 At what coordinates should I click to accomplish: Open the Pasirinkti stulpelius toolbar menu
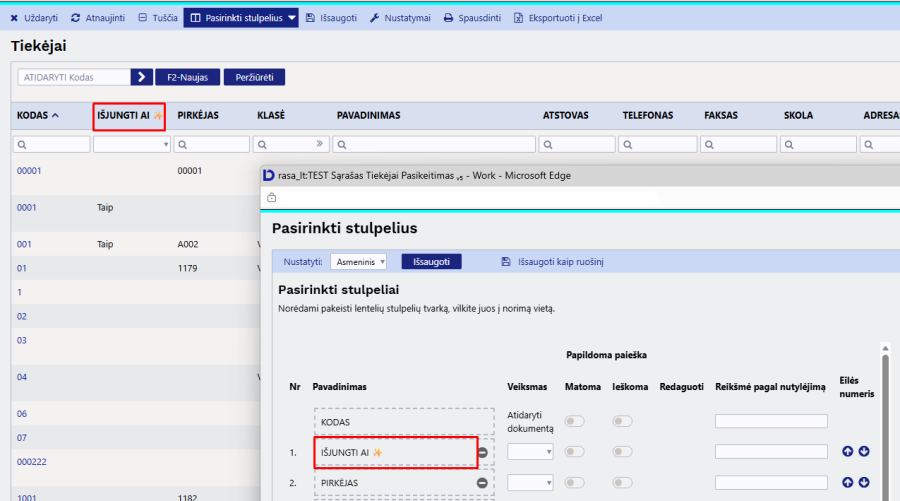[x=241, y=18]
